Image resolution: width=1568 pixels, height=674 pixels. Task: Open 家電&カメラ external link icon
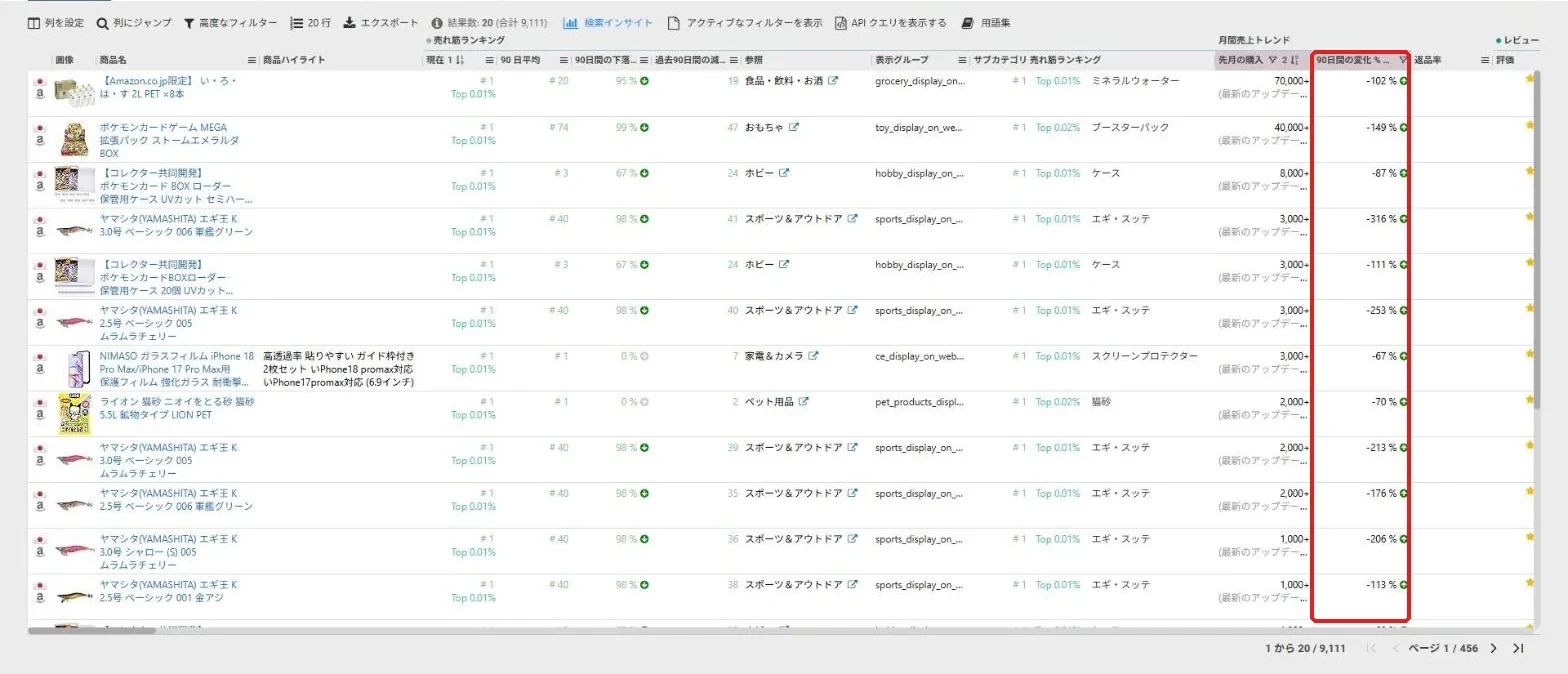(x=813, y=356)
